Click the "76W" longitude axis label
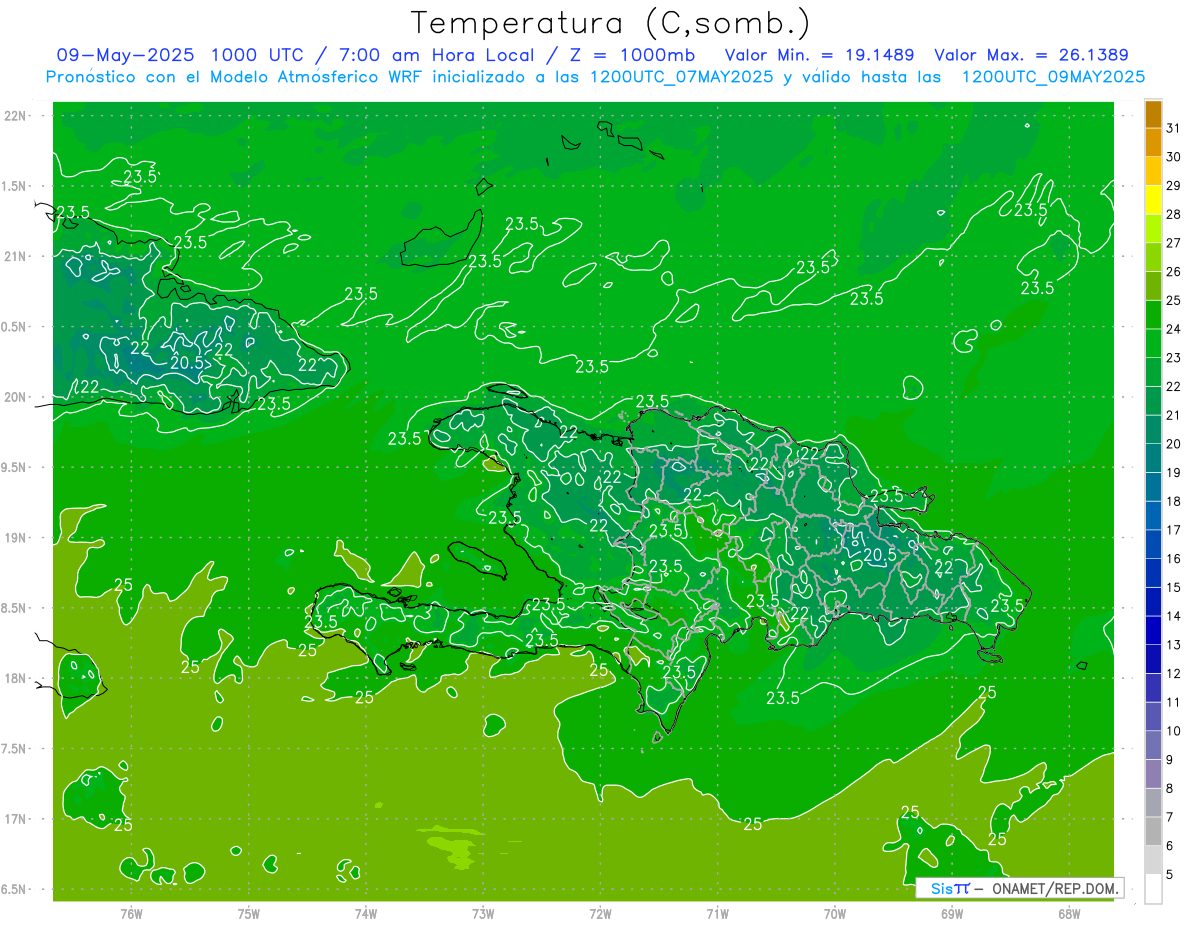The width and height of the screenshot is (1200, 927). point(131,913)
